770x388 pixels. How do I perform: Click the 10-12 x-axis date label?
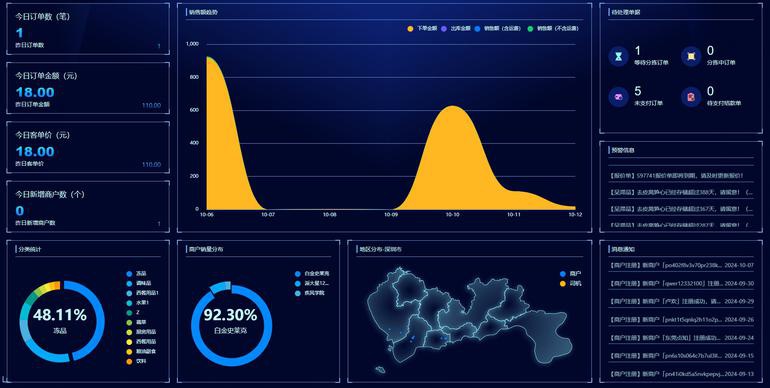575,215
